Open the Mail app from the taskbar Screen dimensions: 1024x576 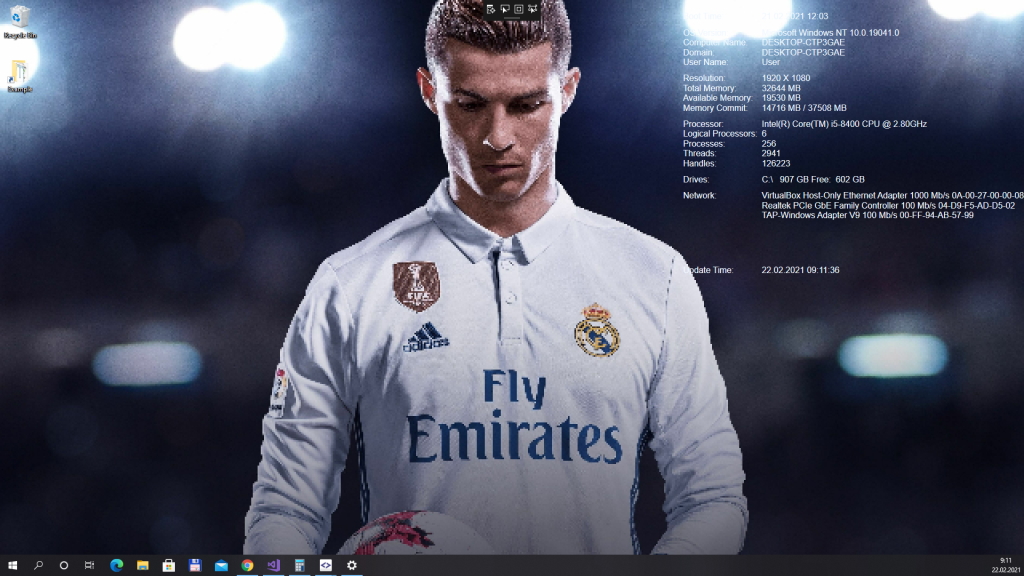point(221,566)
